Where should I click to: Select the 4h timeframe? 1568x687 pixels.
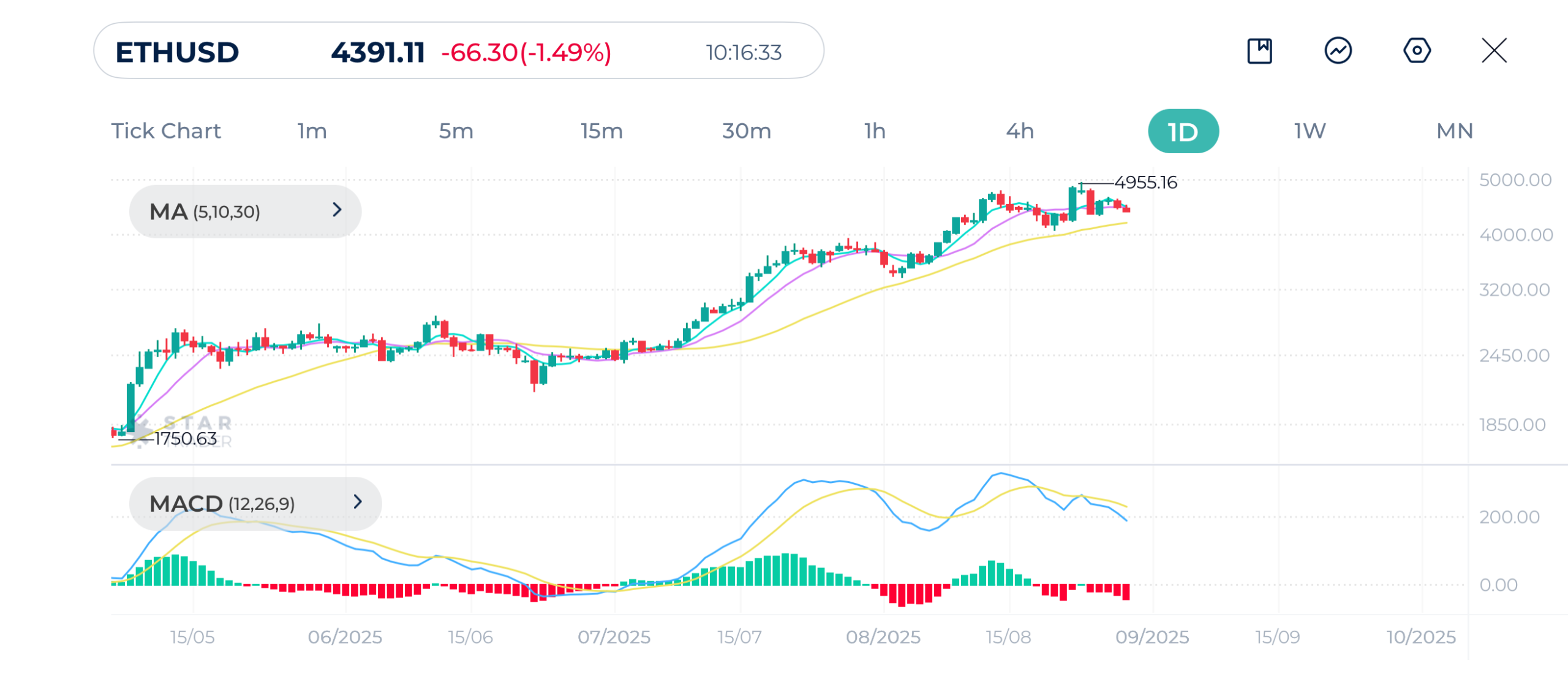[1020, 131]
